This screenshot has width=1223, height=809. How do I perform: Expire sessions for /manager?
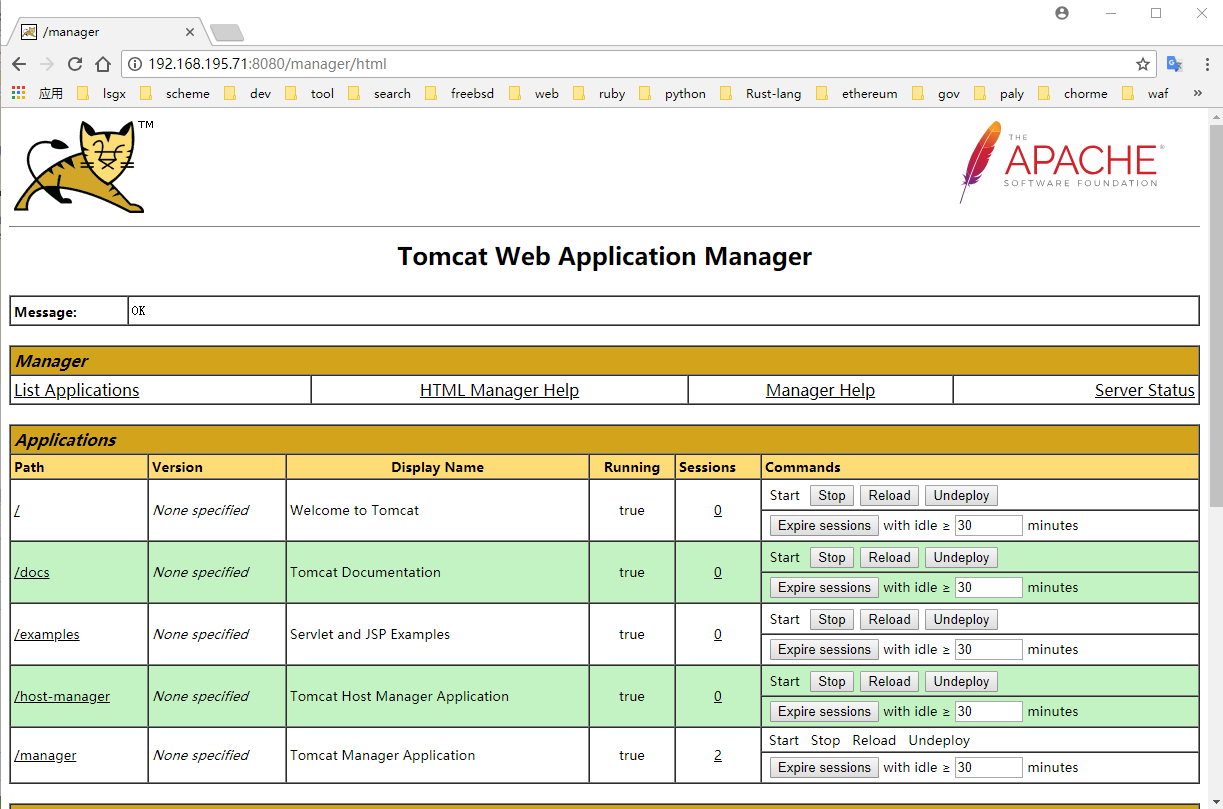pos(824,767)
